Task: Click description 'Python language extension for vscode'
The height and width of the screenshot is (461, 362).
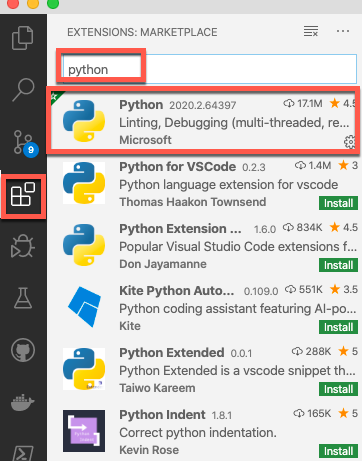Action: point(229,184)
